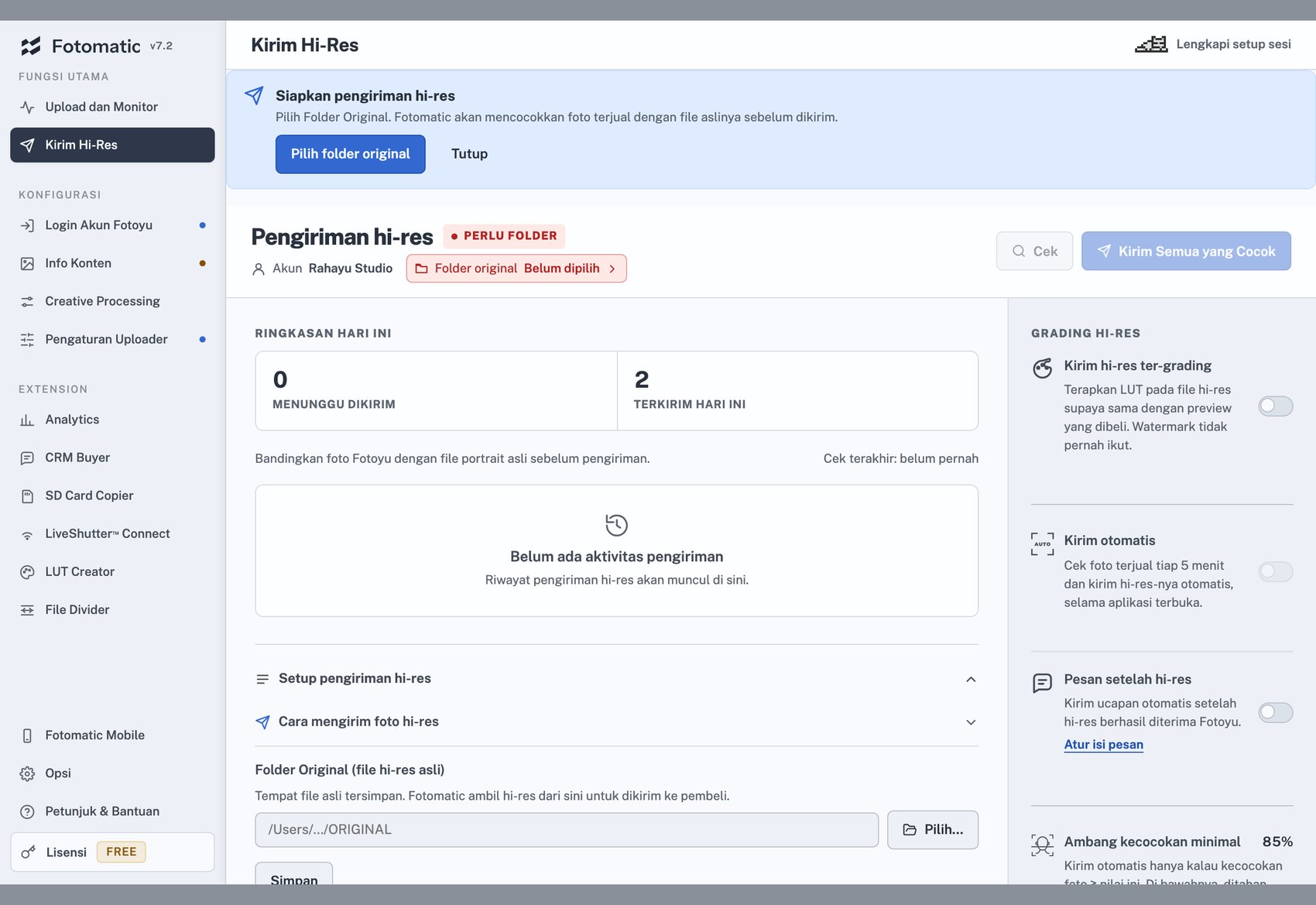The image size is (1316, 905).
Task: Click the LiveShutter Connect wifi icon
Action: click(x=27, y=534)
